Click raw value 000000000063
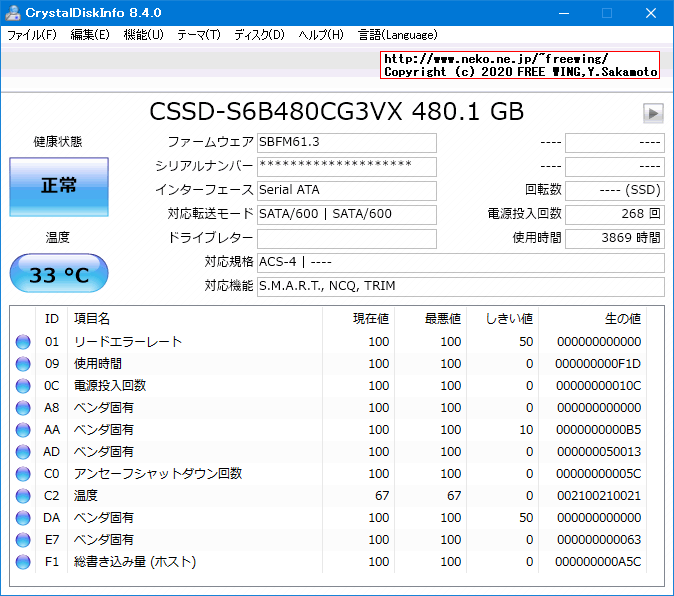Screen dimensions: 674x596 tap(599, 540)
